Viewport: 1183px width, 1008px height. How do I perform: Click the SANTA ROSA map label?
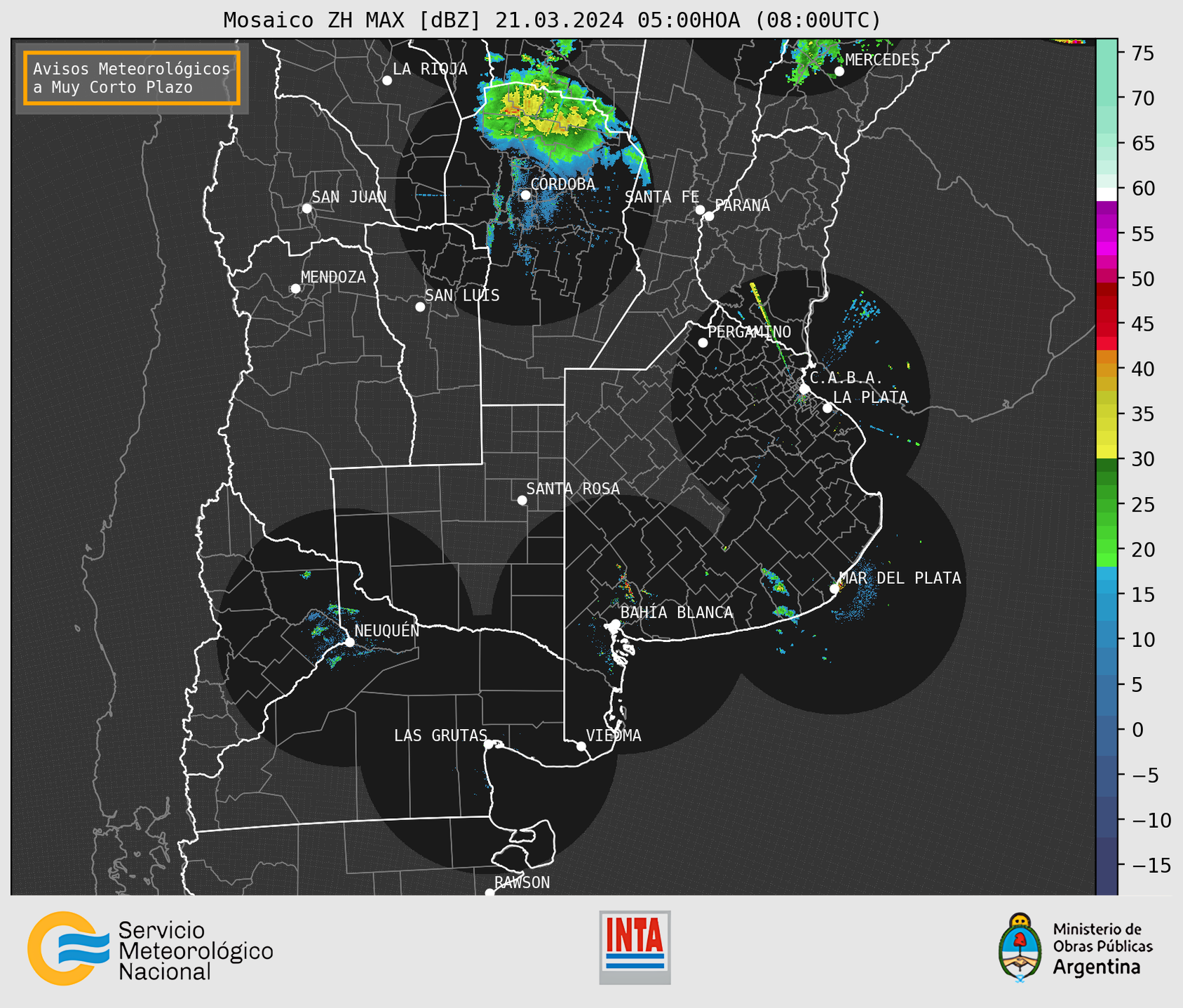point(573,489)
